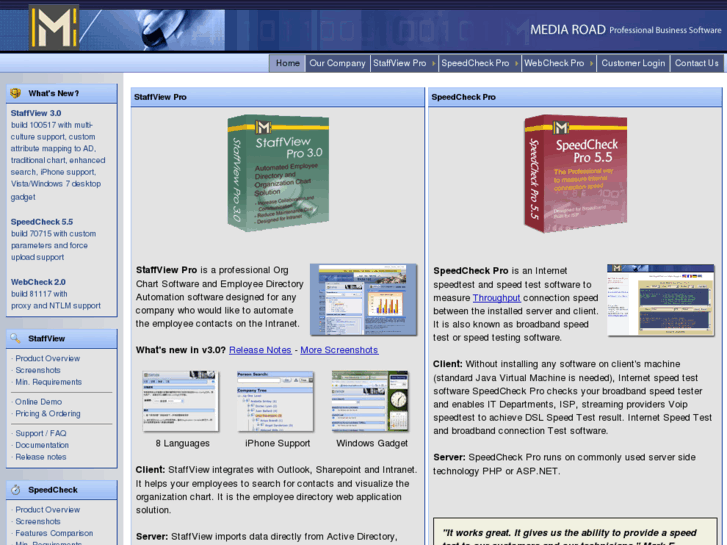Open SpeedCheck Screenshots sidebar link

point(38,521)
